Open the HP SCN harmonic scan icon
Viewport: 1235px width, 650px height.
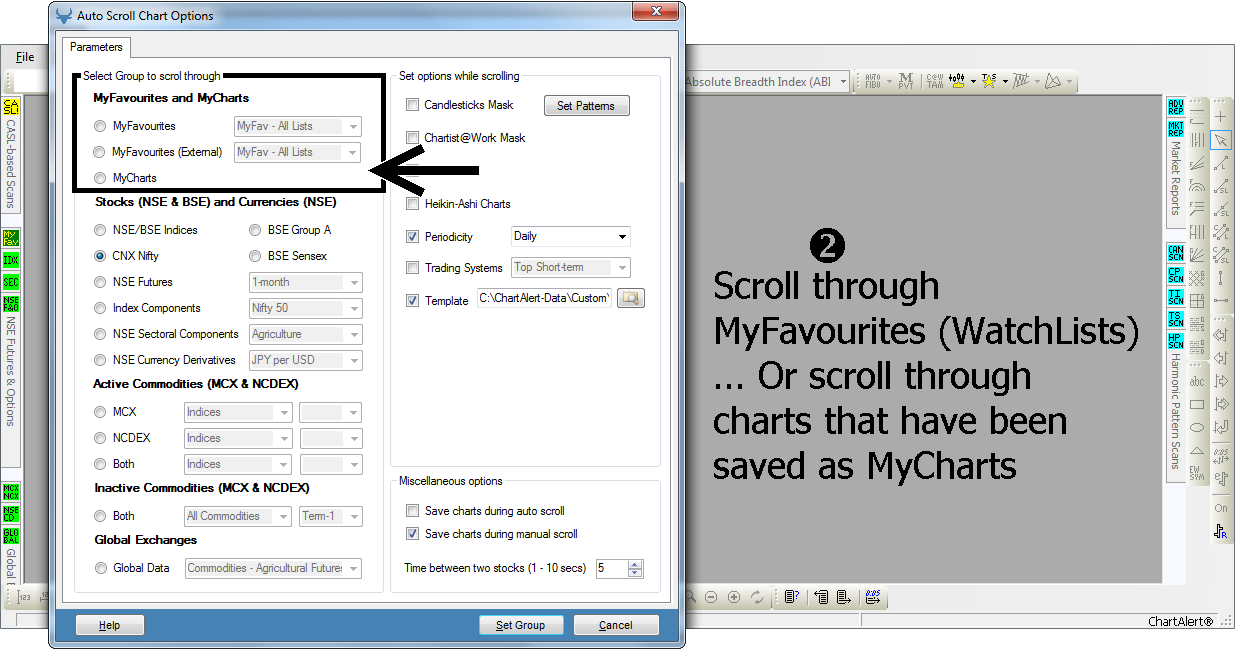pos(1176,341)
